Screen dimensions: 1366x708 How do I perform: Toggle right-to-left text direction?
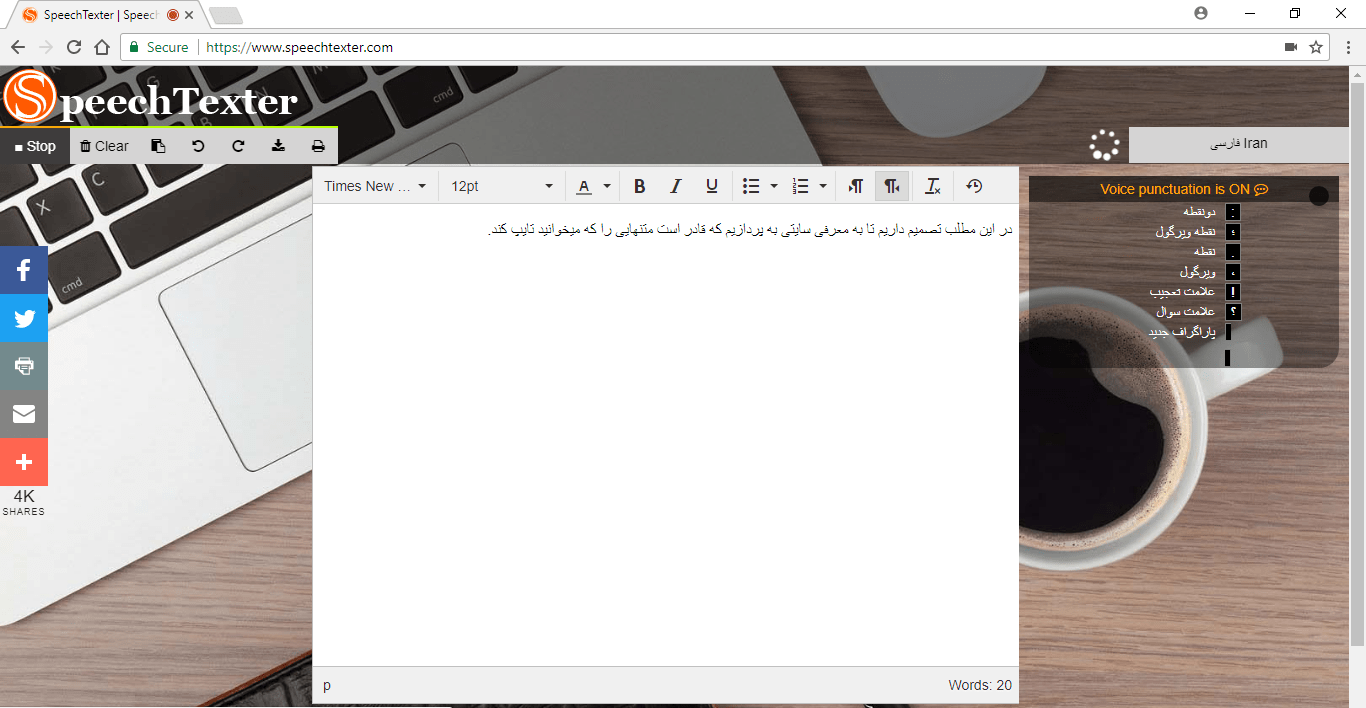tap(892, 186)
